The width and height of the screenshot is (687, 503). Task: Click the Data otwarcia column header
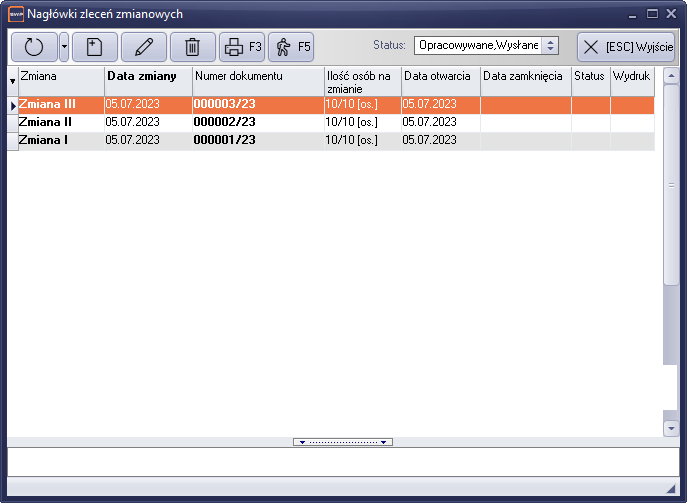tap(440, 76)
